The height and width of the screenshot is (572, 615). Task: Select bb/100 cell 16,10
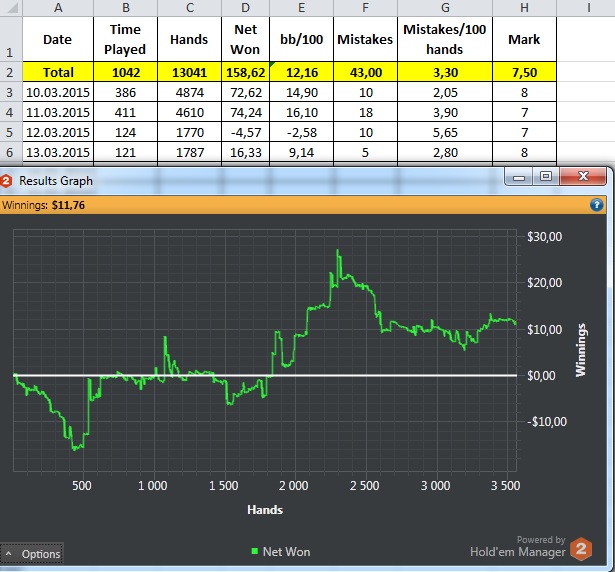302,112
